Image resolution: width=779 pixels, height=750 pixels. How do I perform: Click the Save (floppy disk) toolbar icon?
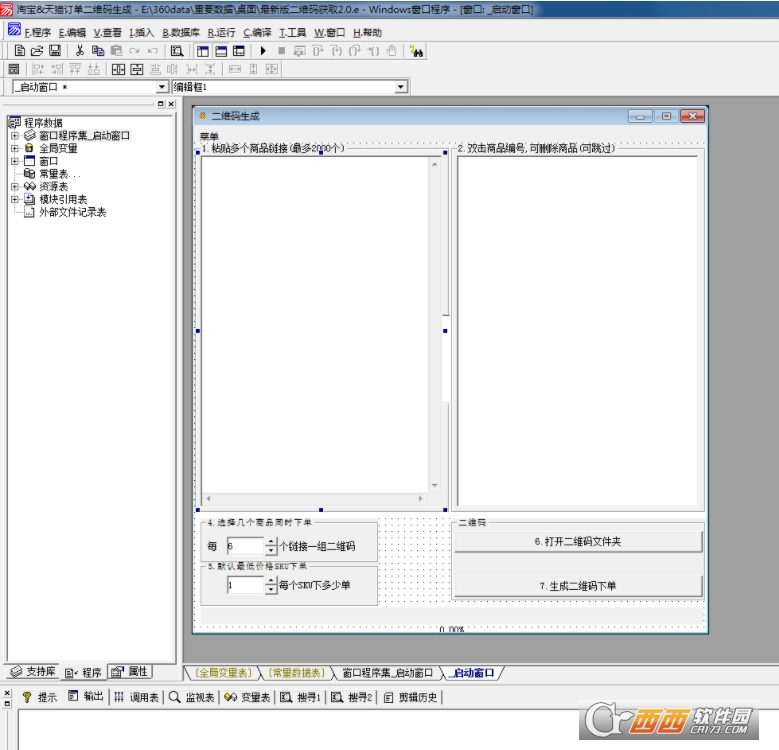[54, 50]
